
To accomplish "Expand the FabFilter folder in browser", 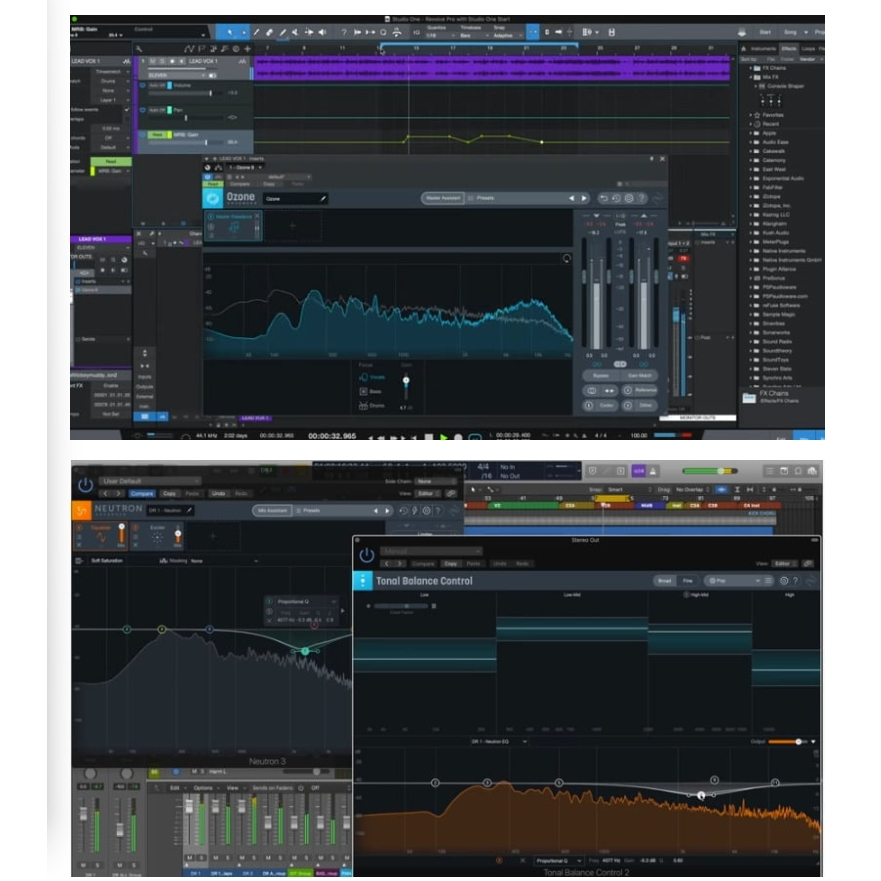I will (751, 188).
